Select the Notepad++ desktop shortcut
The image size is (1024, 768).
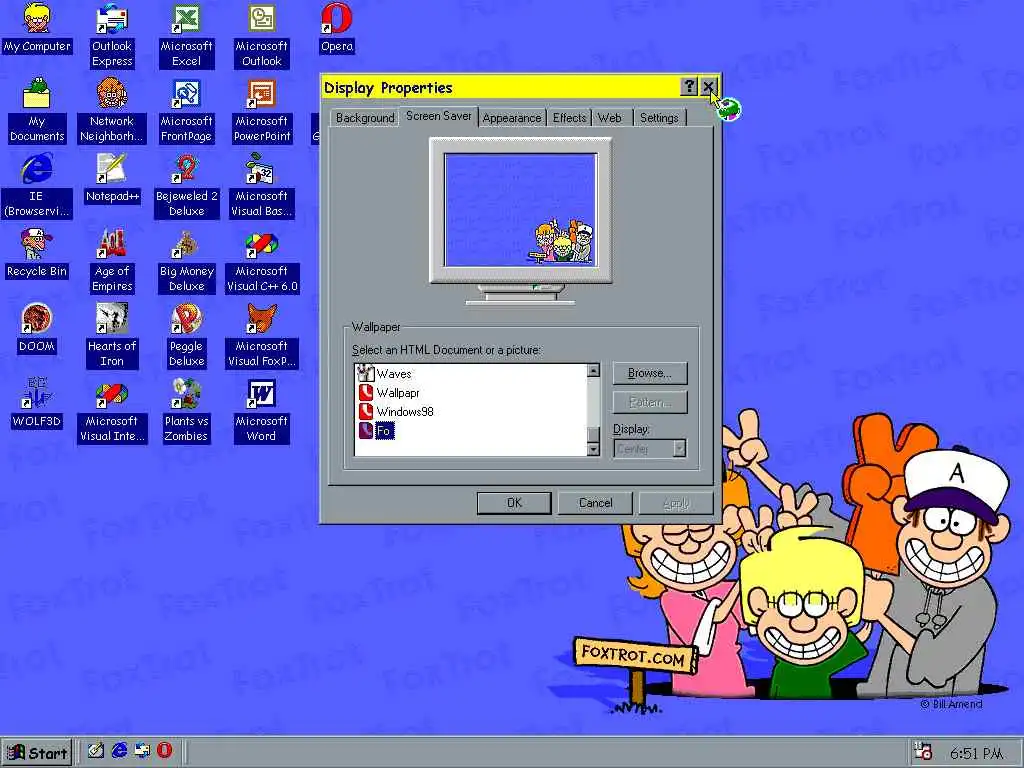click(x=112, y=178)
